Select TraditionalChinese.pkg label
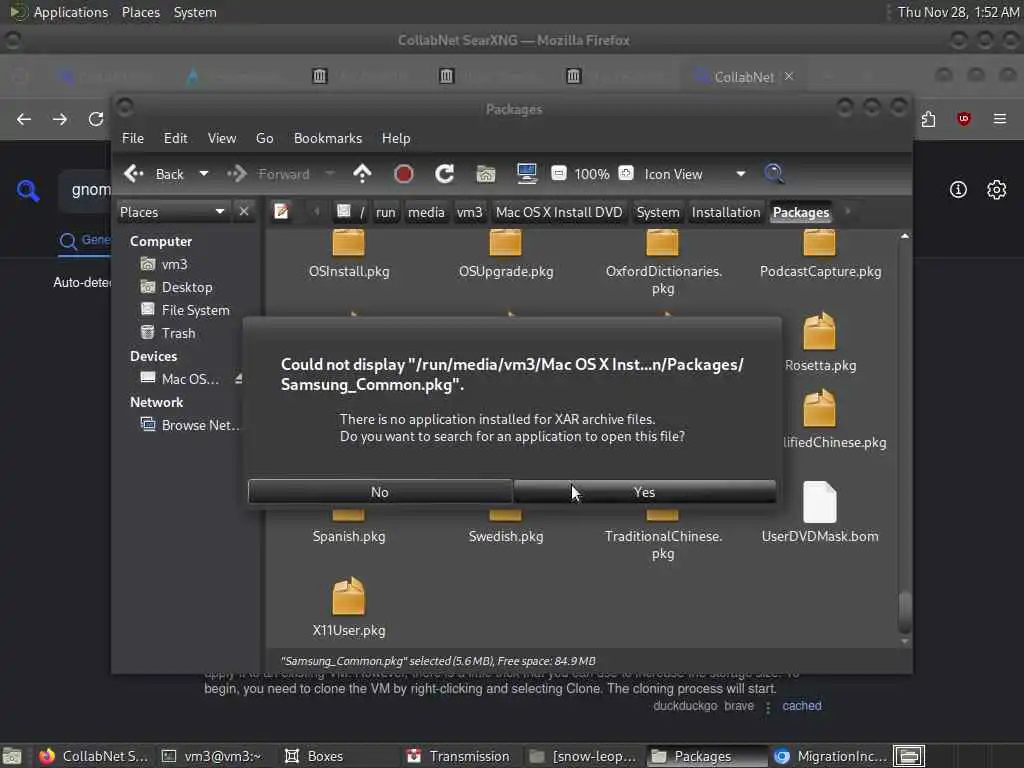This screenshot has height=768, width=1024. coord(663,545)
